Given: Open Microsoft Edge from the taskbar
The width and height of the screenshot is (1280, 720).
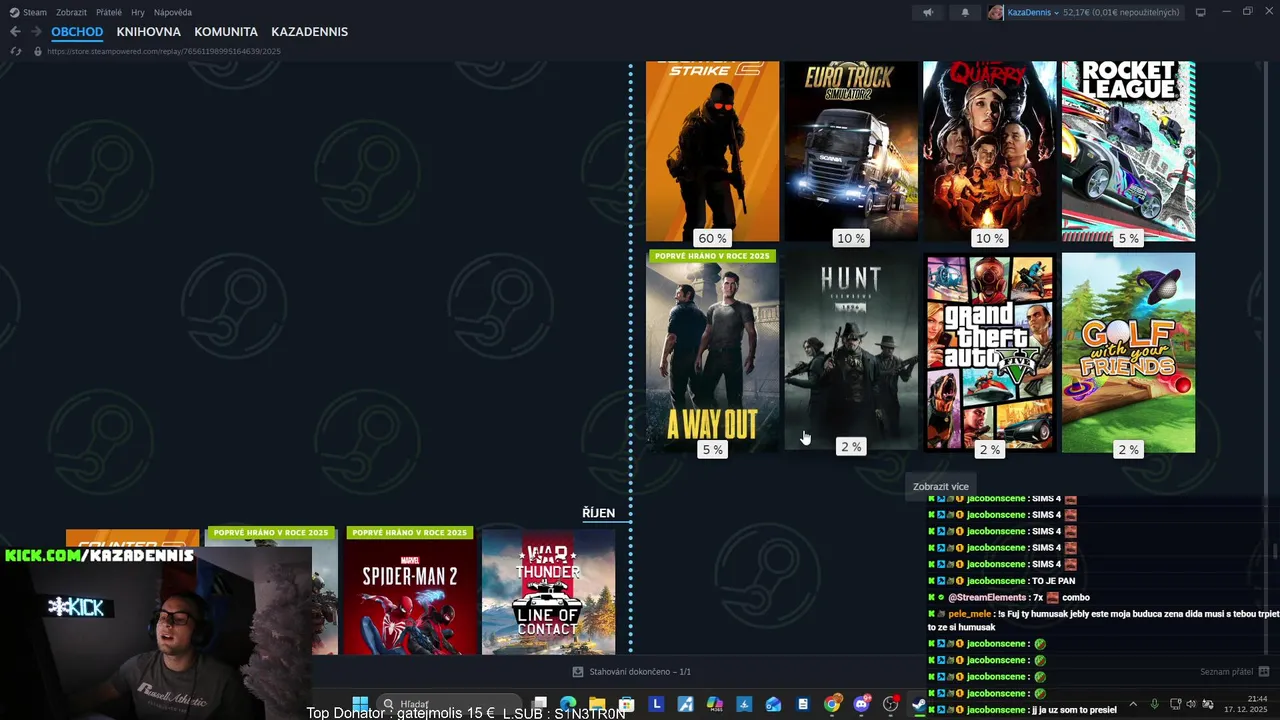Looking at the screenshot, I should tap(568, 704).
